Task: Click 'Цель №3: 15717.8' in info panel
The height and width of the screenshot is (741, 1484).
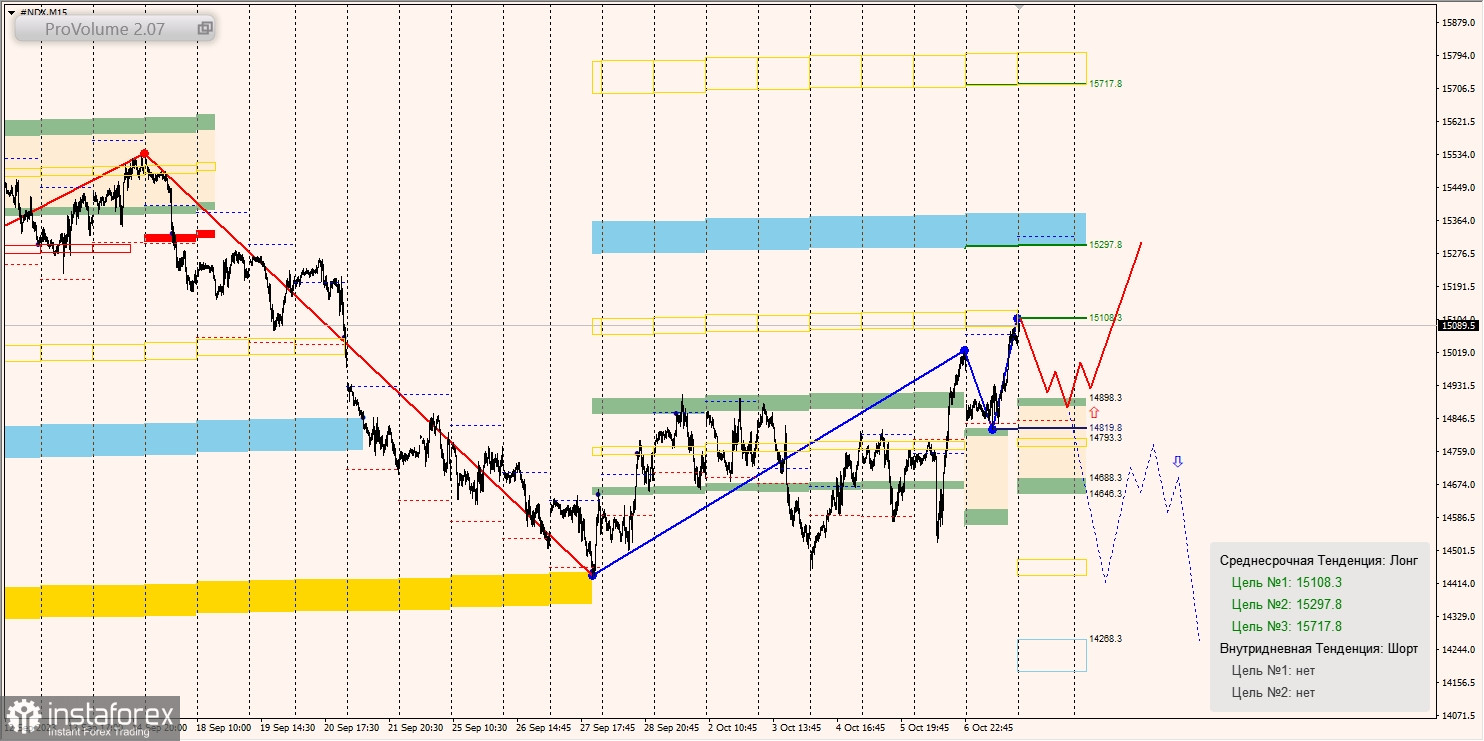Action: click(x=1287, y=626)
